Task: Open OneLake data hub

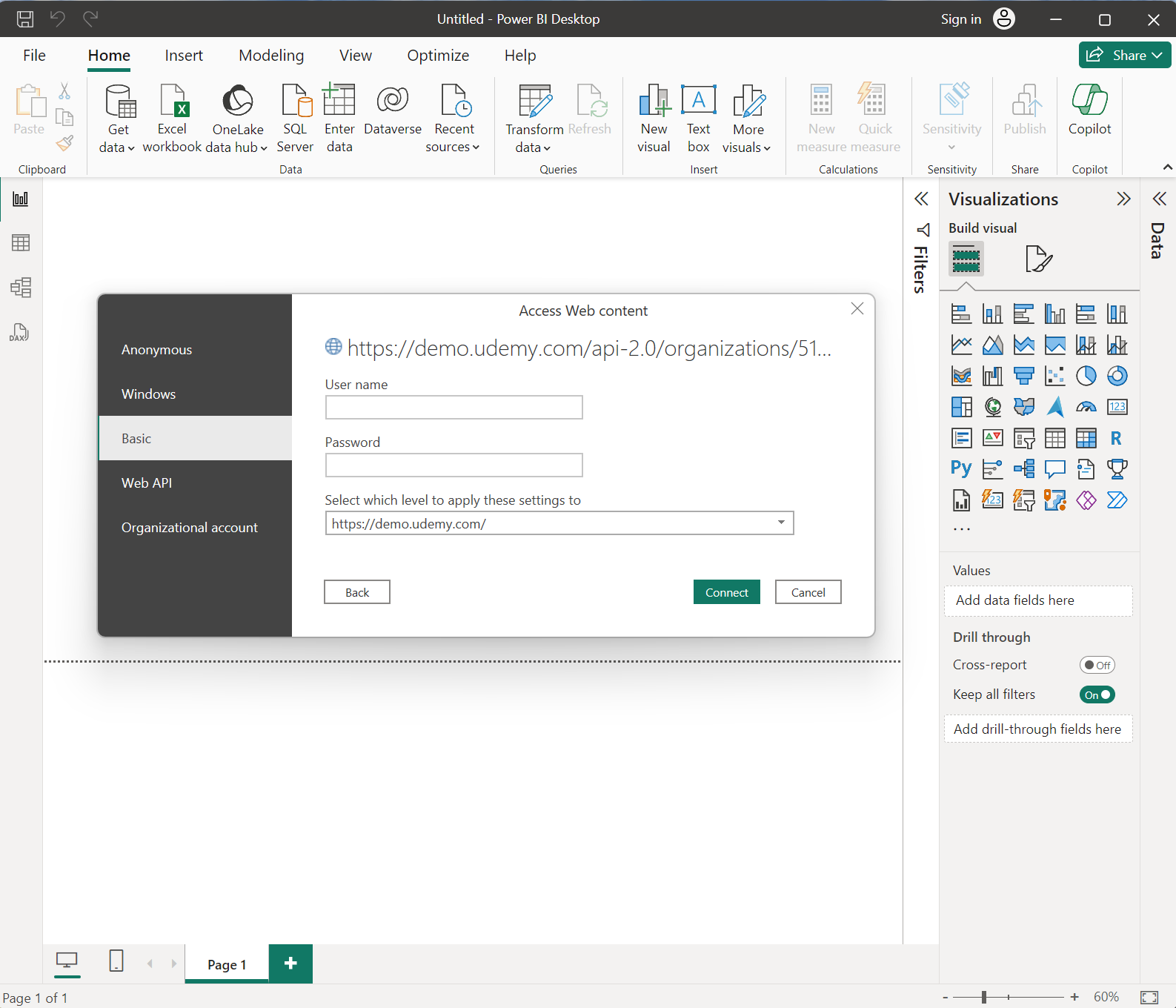Action: (237, 119)
